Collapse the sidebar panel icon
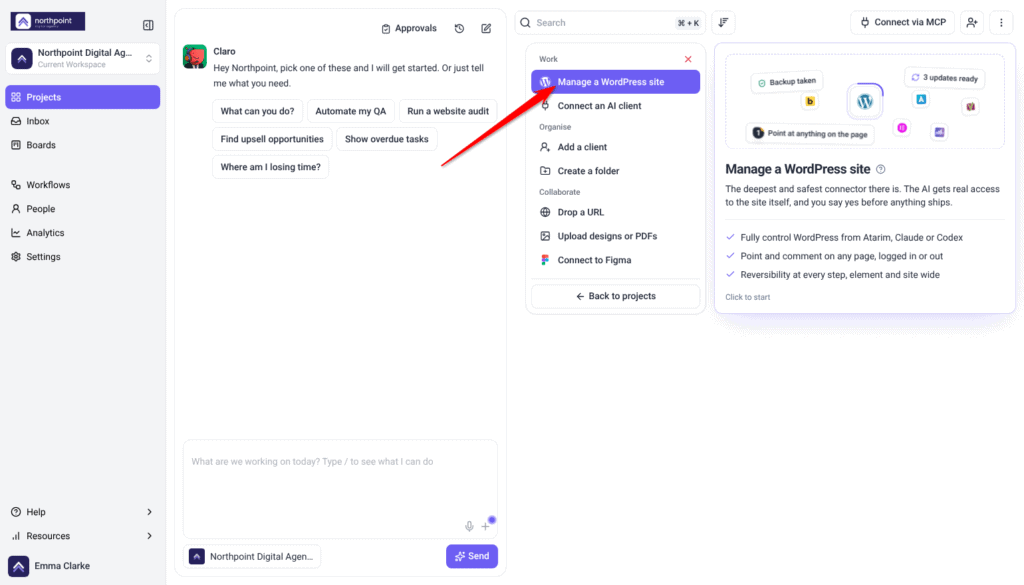 coord(148,25)
